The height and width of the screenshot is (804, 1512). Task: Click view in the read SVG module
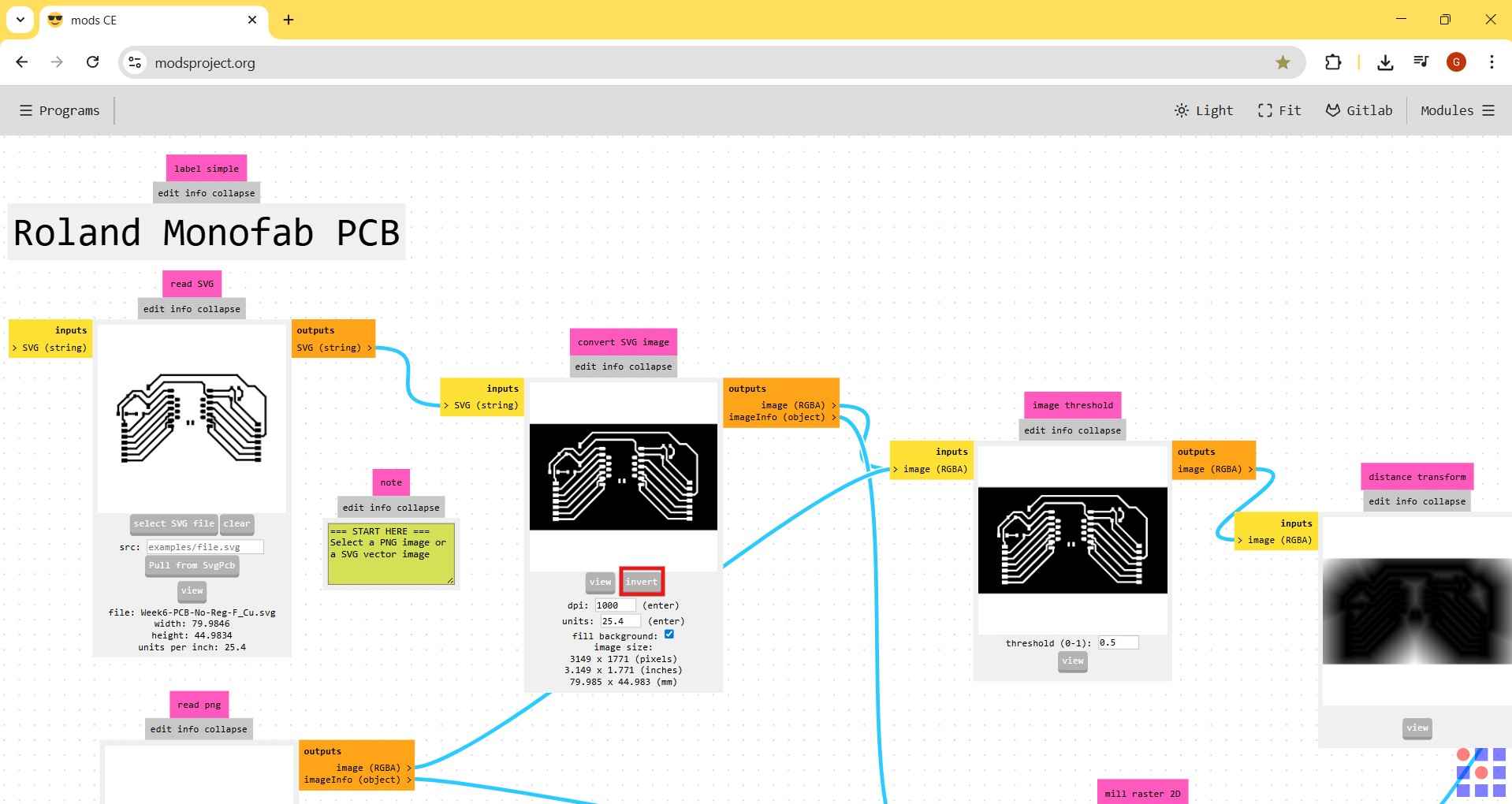pos(192,591)
